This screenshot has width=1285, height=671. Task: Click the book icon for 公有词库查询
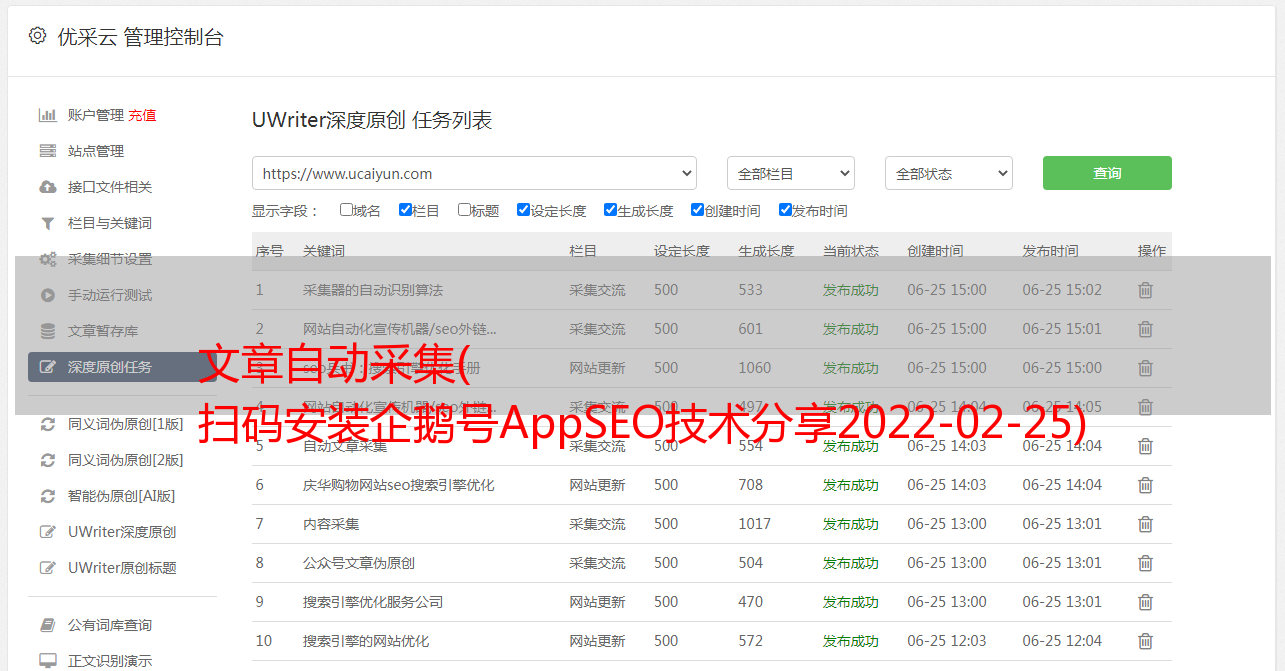(47, 625)
